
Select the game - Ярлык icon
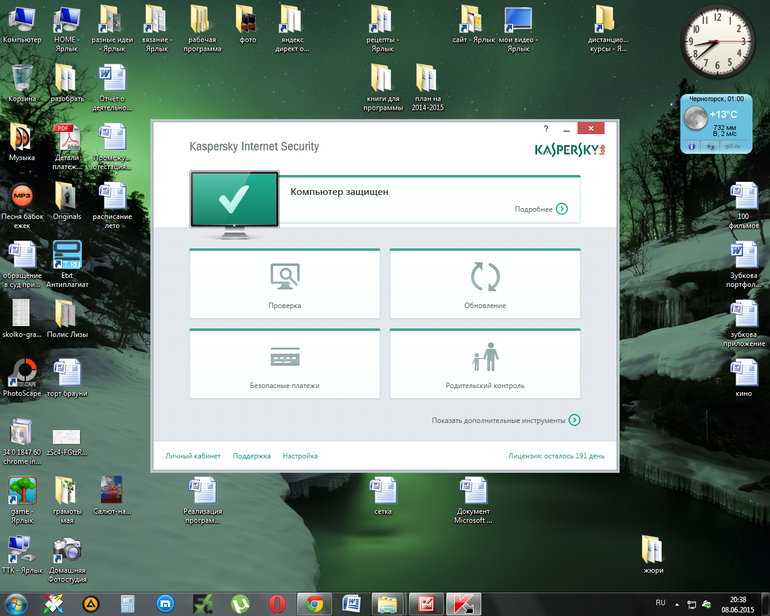[22, 500]
